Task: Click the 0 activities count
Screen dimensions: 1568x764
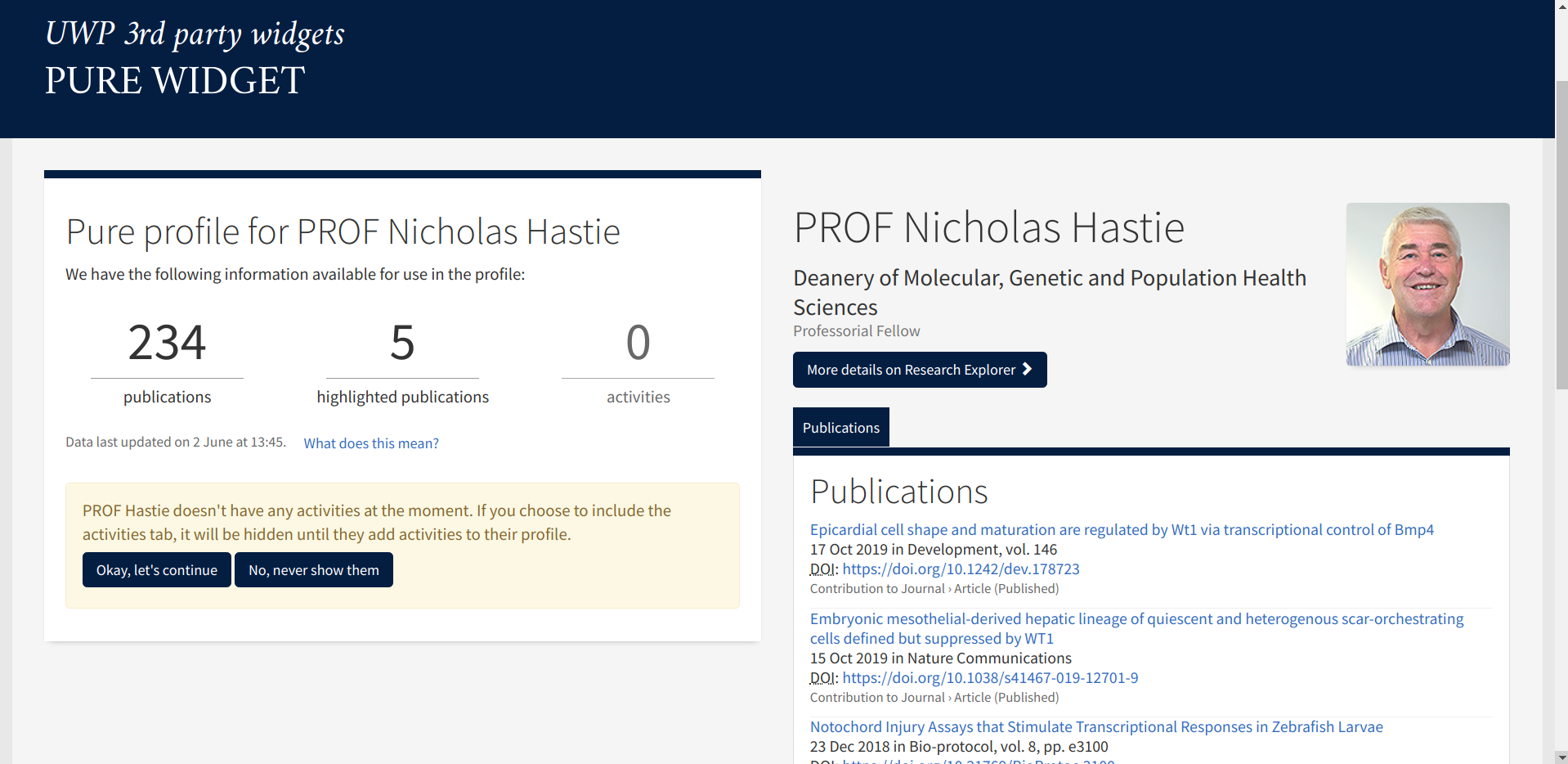Action: click(638, 343)
